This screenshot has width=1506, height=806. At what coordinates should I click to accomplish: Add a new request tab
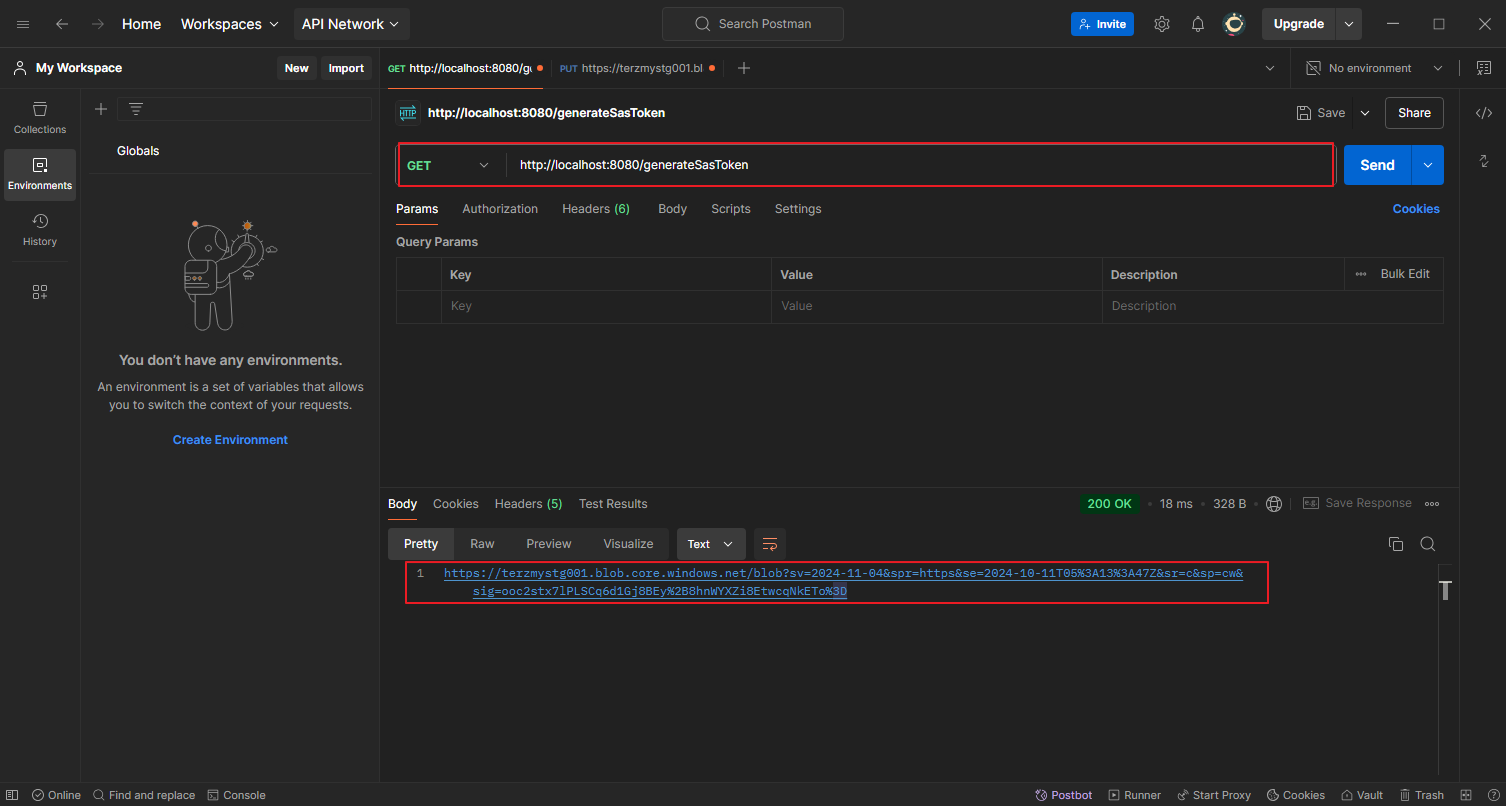[x=743, y=68]
